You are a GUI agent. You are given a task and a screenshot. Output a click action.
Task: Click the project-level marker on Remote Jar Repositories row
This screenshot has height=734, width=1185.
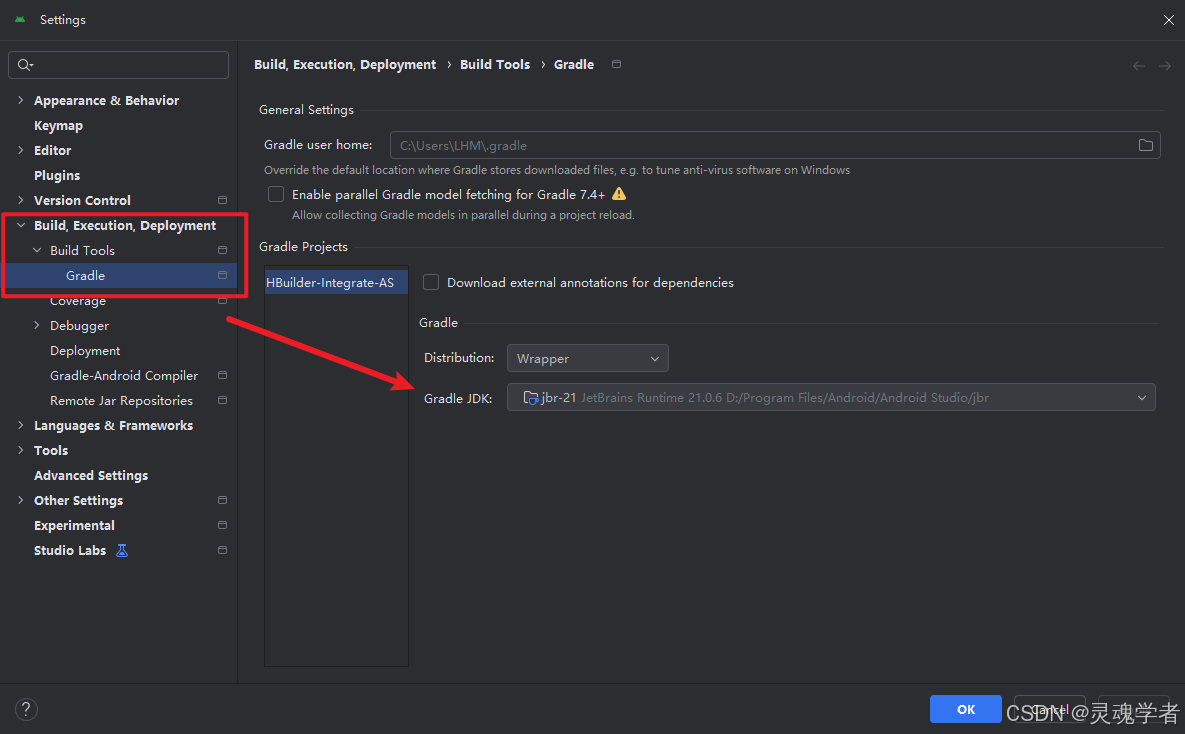point(222,401)
